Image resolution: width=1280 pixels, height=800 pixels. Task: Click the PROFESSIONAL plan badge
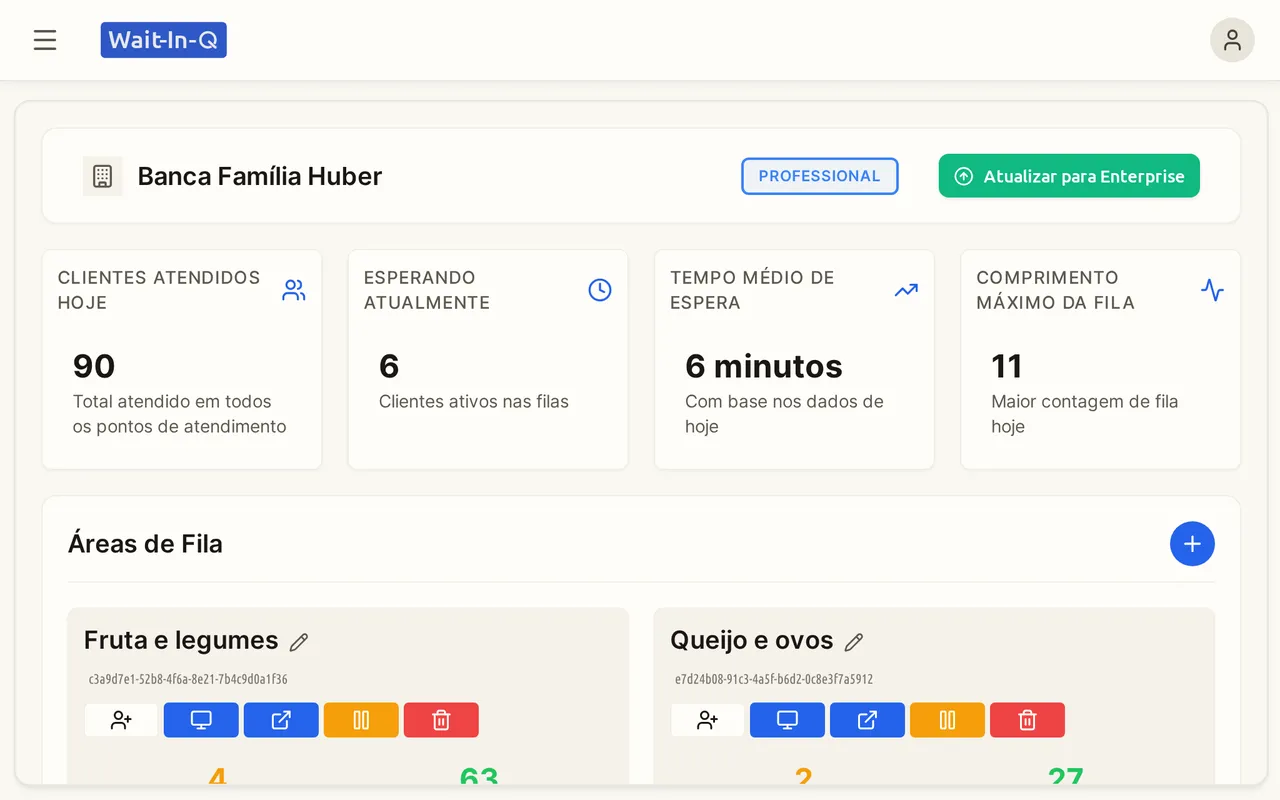tap(820, 176)
